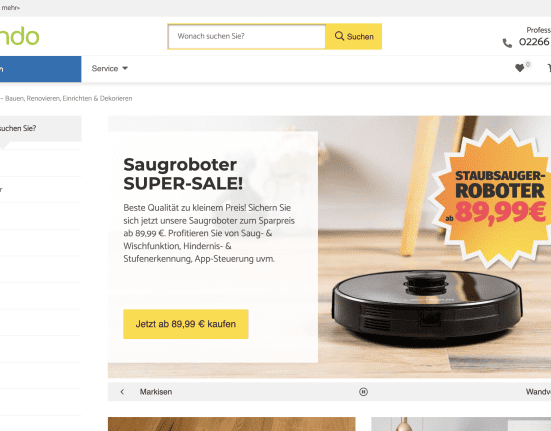Open the wishlist heart icon
The width and height of the screenshot is (551, 431).
pyautogui.click(x=520, y=68)
